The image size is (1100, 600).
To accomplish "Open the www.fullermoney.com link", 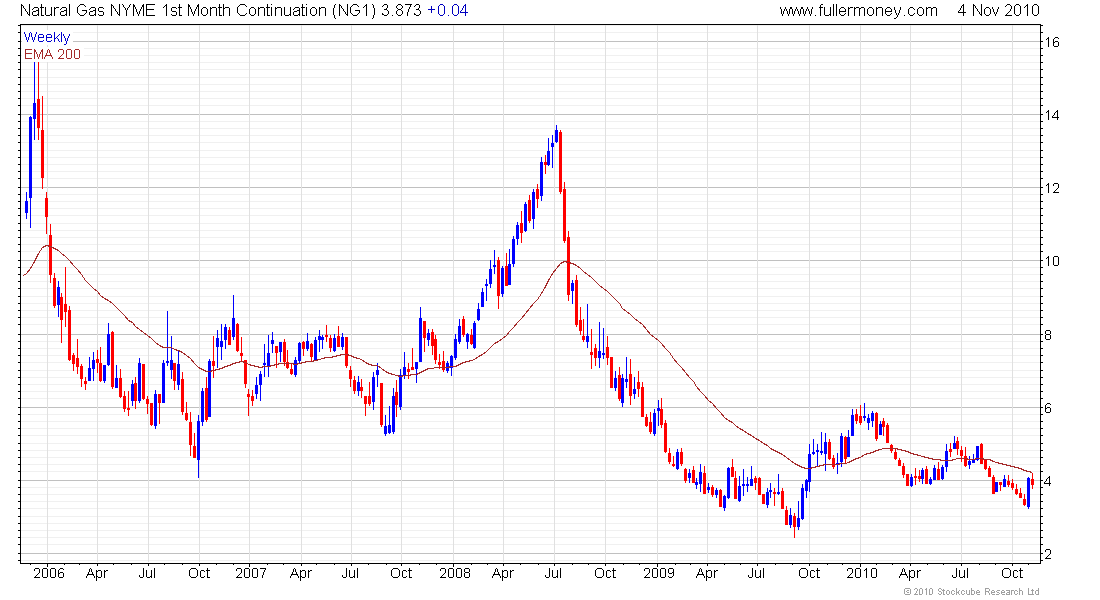I will coord(858,11).
